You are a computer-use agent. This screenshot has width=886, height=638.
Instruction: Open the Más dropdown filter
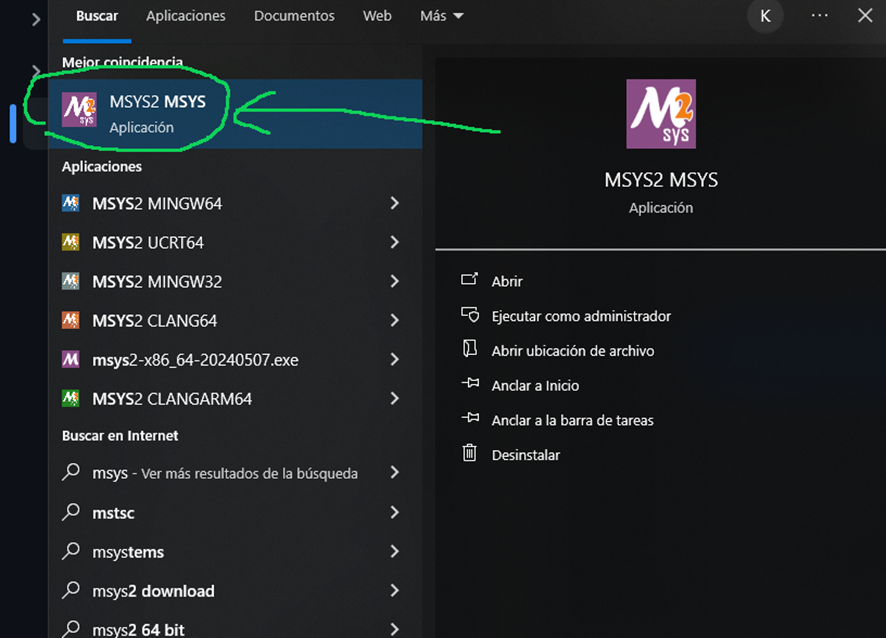tap(442, 16)
